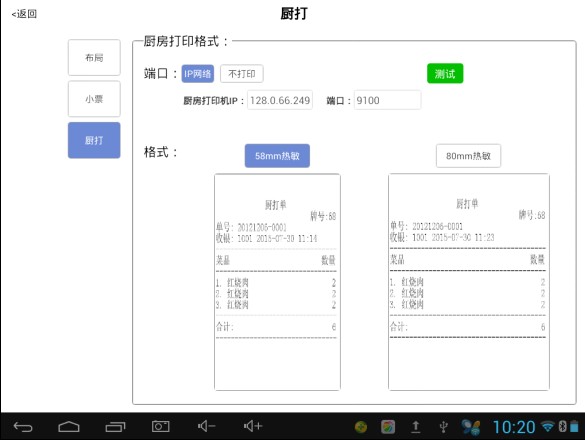Select the IP网络 port option
Viewport: 585px width, 440px height.
tap(198, 74)
